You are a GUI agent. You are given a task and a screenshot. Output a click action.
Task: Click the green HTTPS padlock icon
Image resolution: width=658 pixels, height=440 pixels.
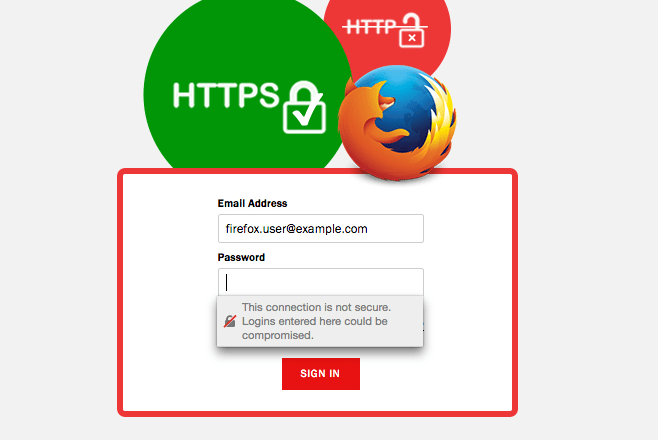pos(304,107)
